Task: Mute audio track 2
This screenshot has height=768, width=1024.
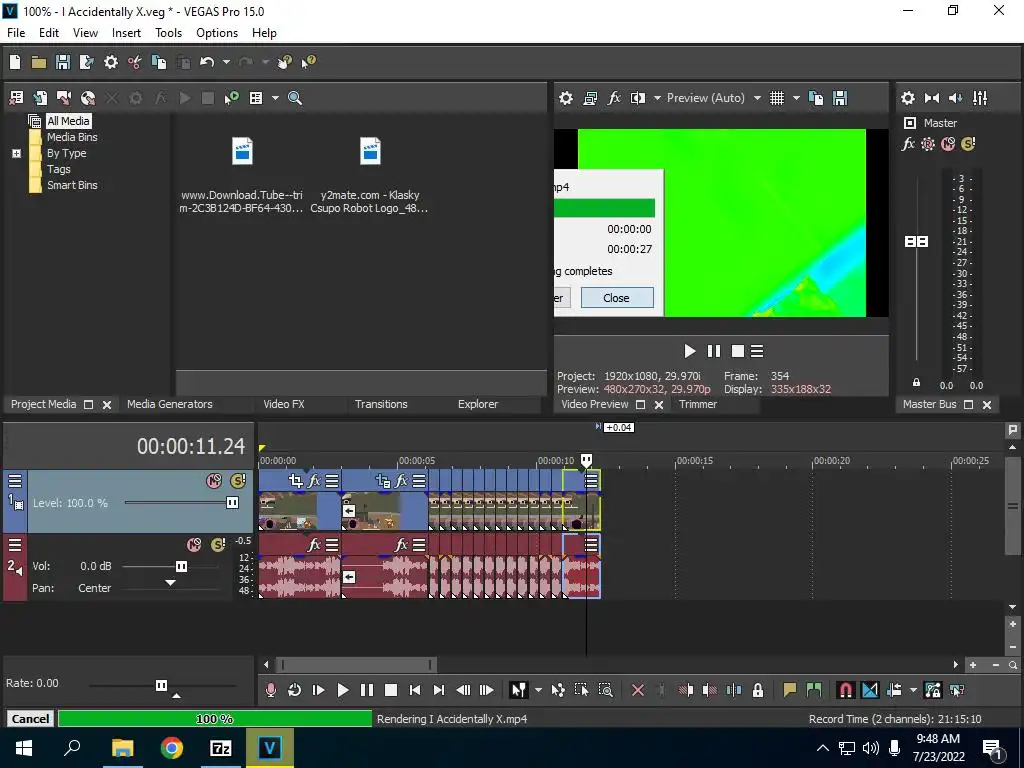Action: pyautogui.click(x=194, y=545)
